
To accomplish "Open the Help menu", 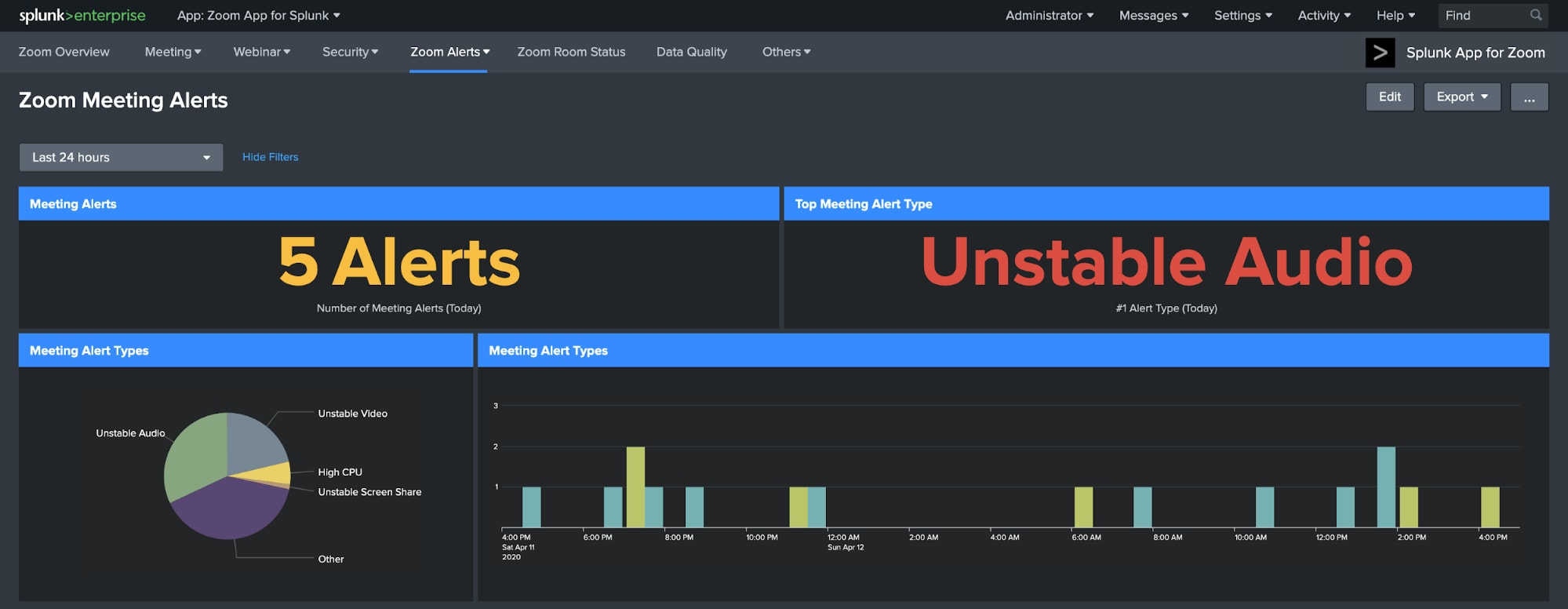I will click(1395, 16).
